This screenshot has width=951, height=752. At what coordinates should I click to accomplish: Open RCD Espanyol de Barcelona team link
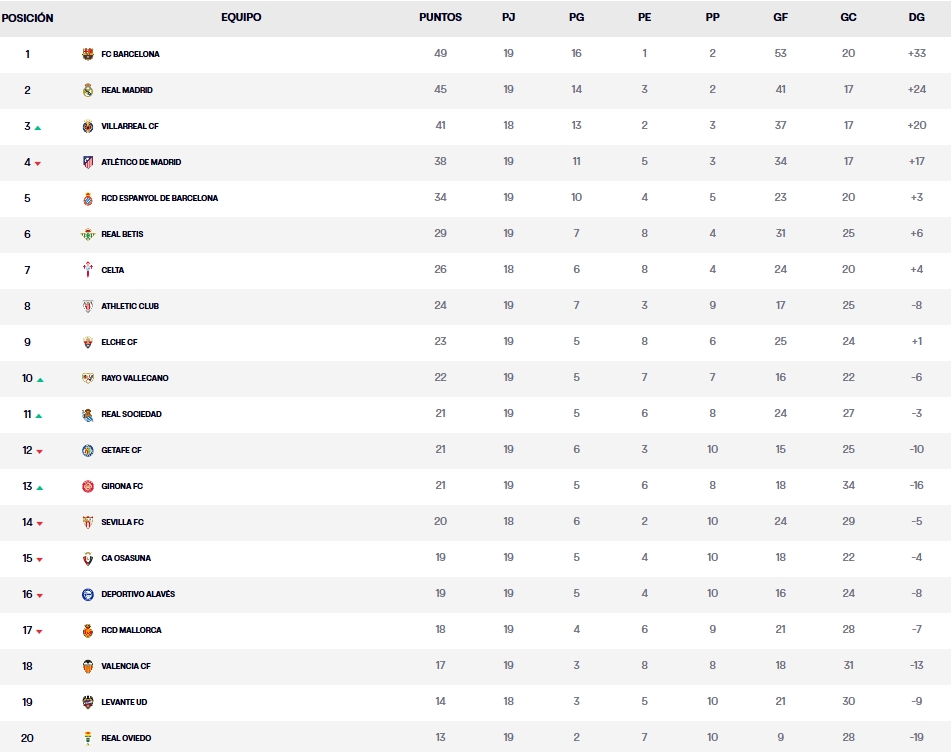click(159, 198)
